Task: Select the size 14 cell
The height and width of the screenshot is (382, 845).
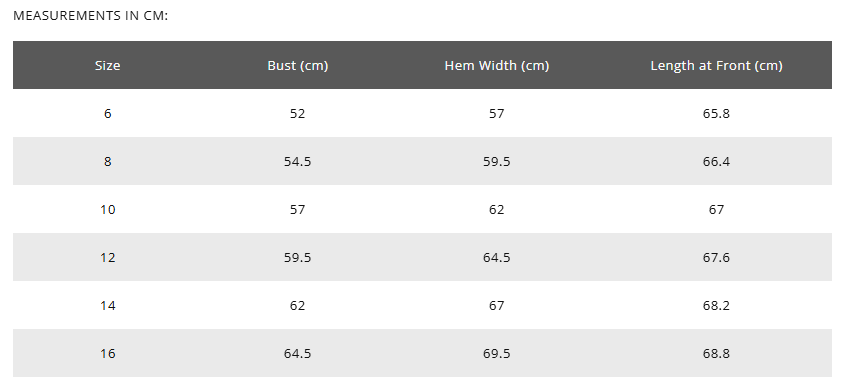Action: (x=107, y=305)
